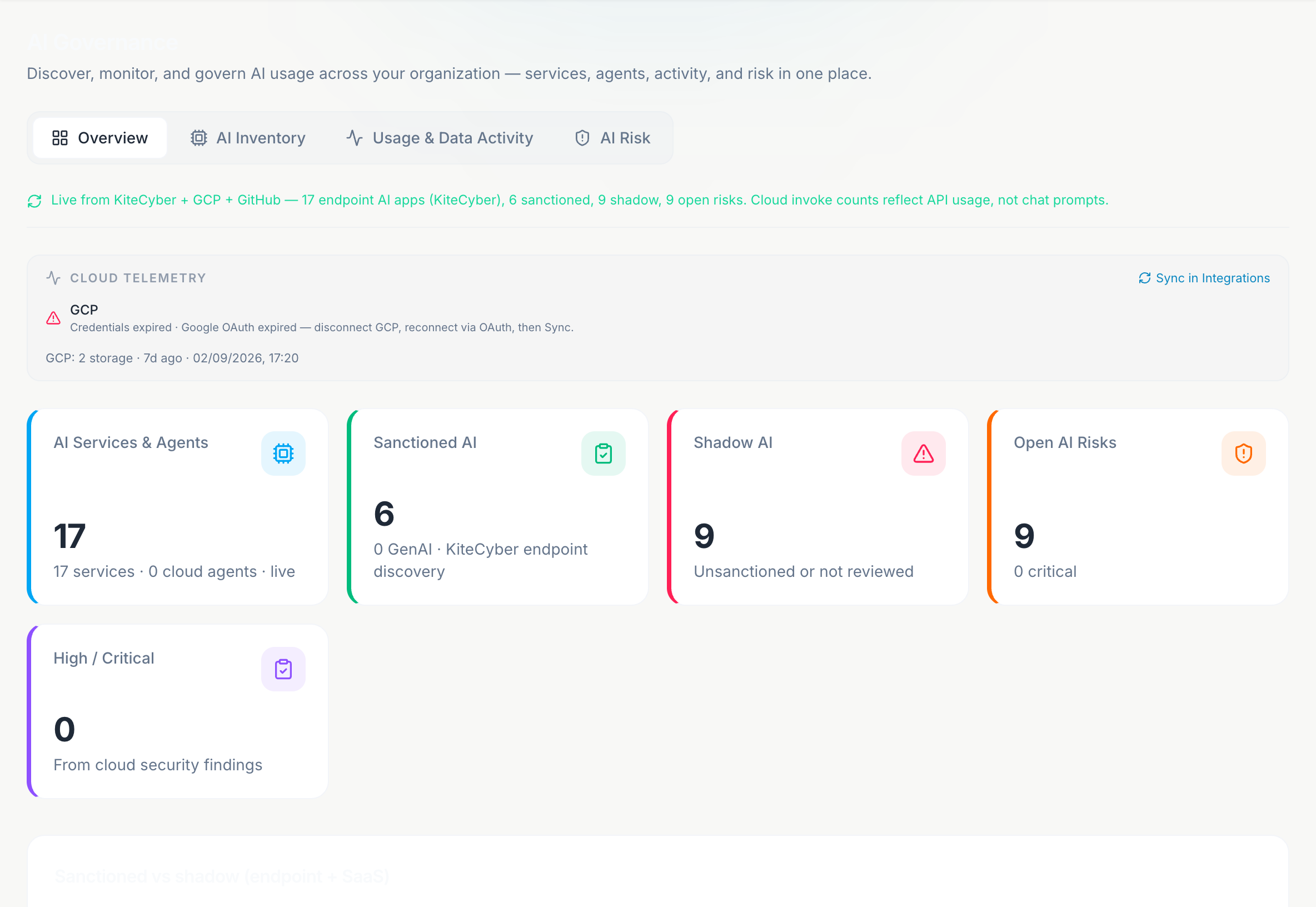Click the High / Critical card title
Screen dimensions: 1316x907
tap(104, 658)
